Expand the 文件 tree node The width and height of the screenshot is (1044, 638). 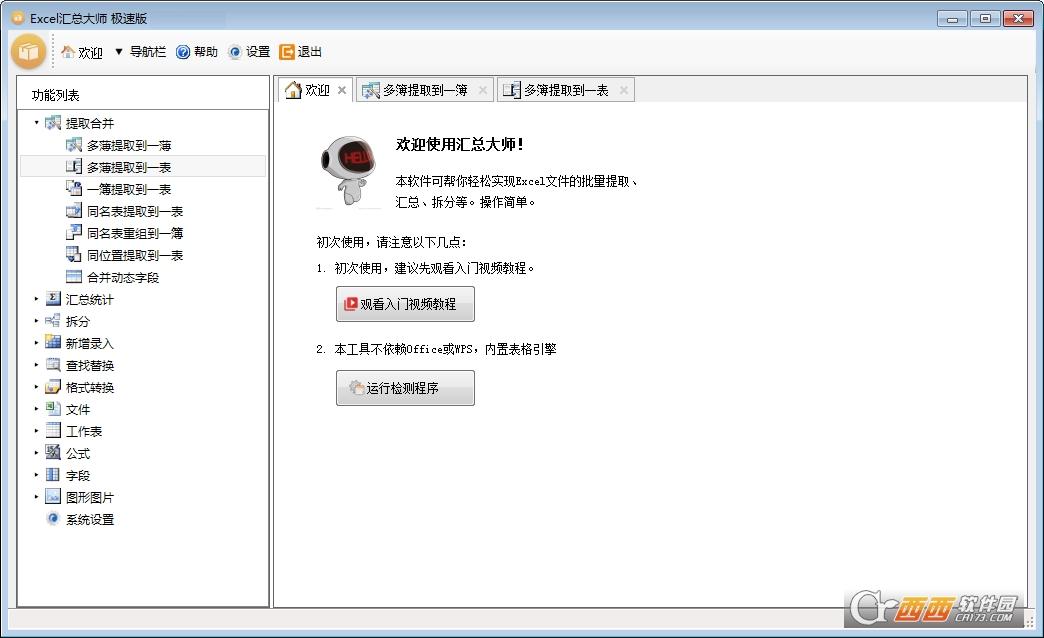pos(36,409)
